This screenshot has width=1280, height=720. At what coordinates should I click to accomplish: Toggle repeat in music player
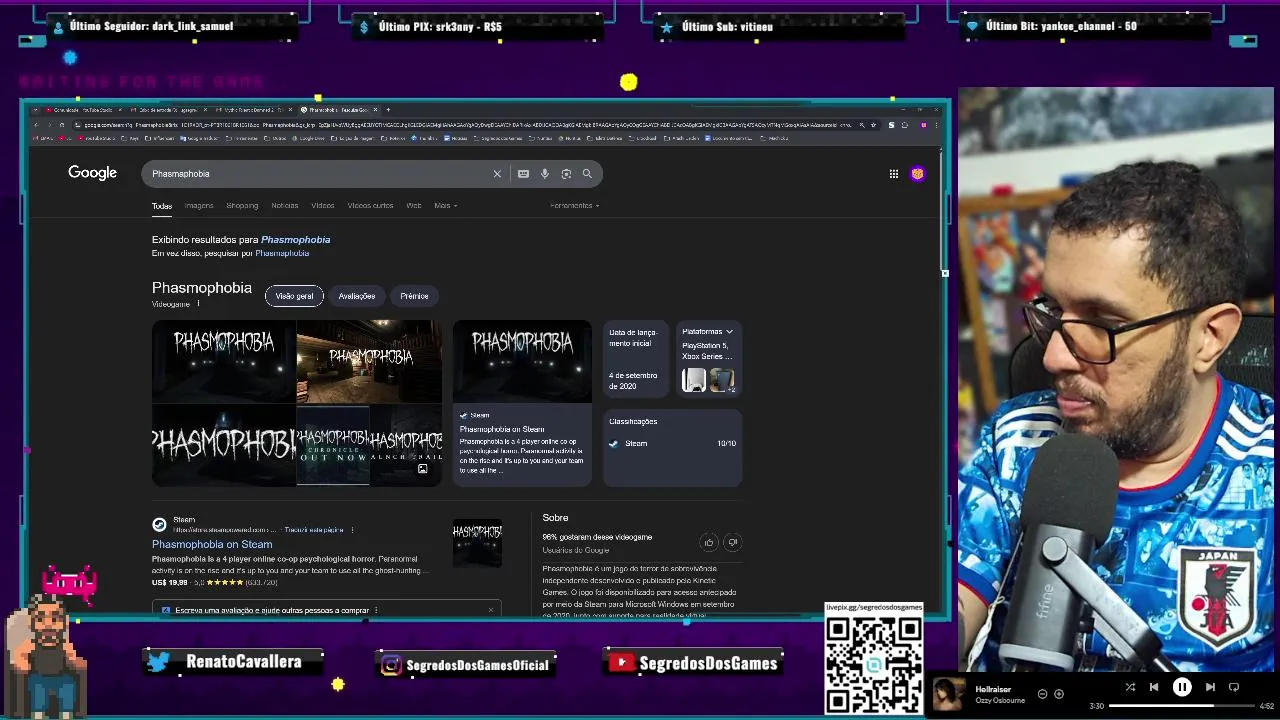point(1234,687)
